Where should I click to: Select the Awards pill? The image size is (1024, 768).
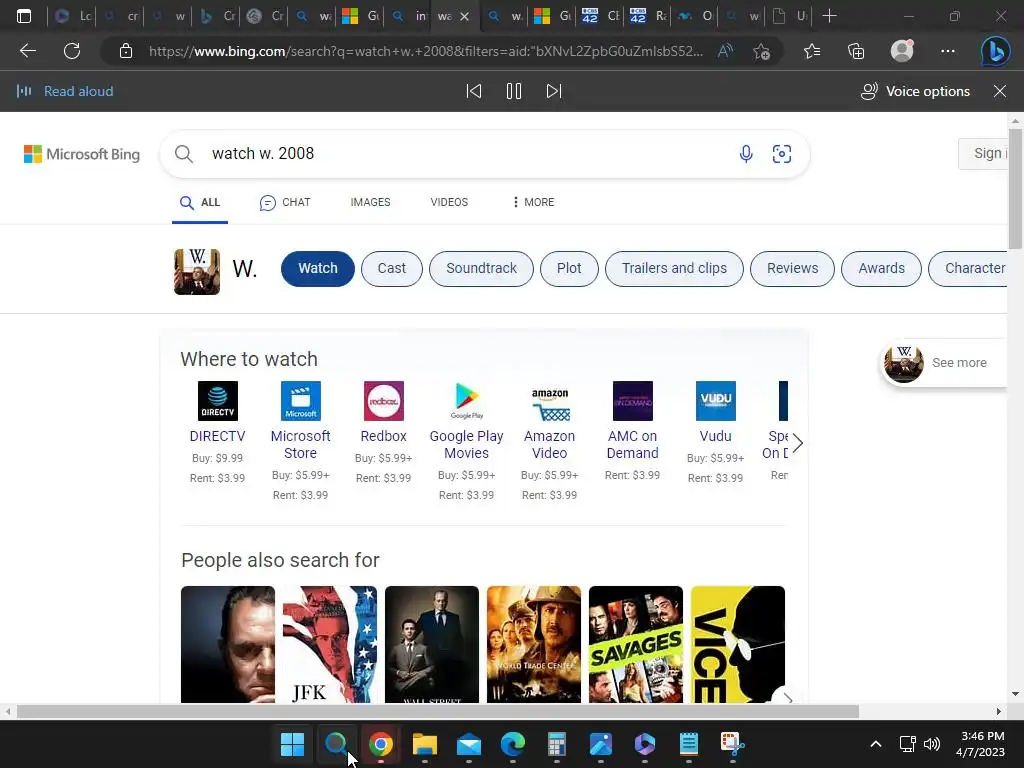click(881, 268)
